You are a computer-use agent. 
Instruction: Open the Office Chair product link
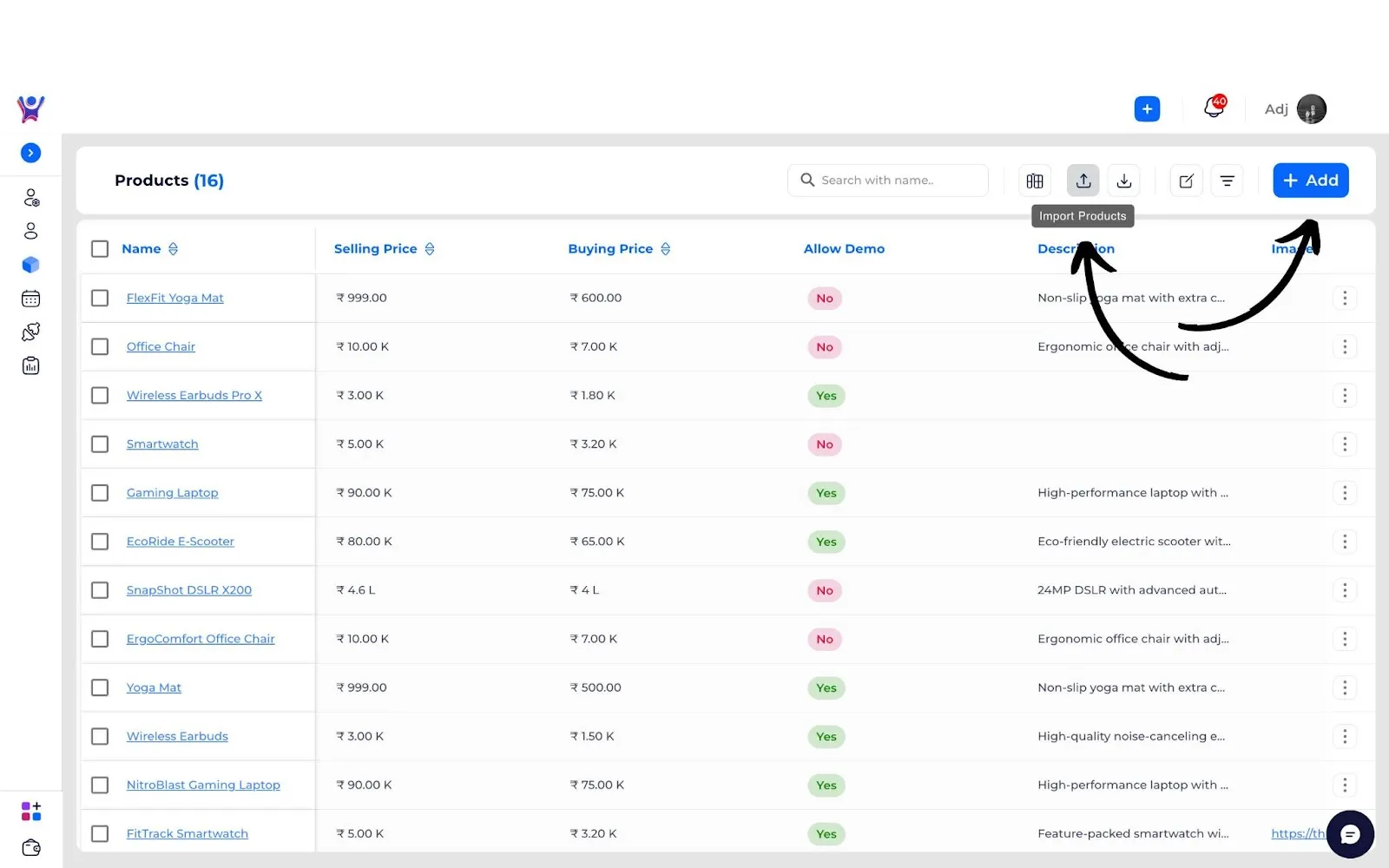point(161,346)
